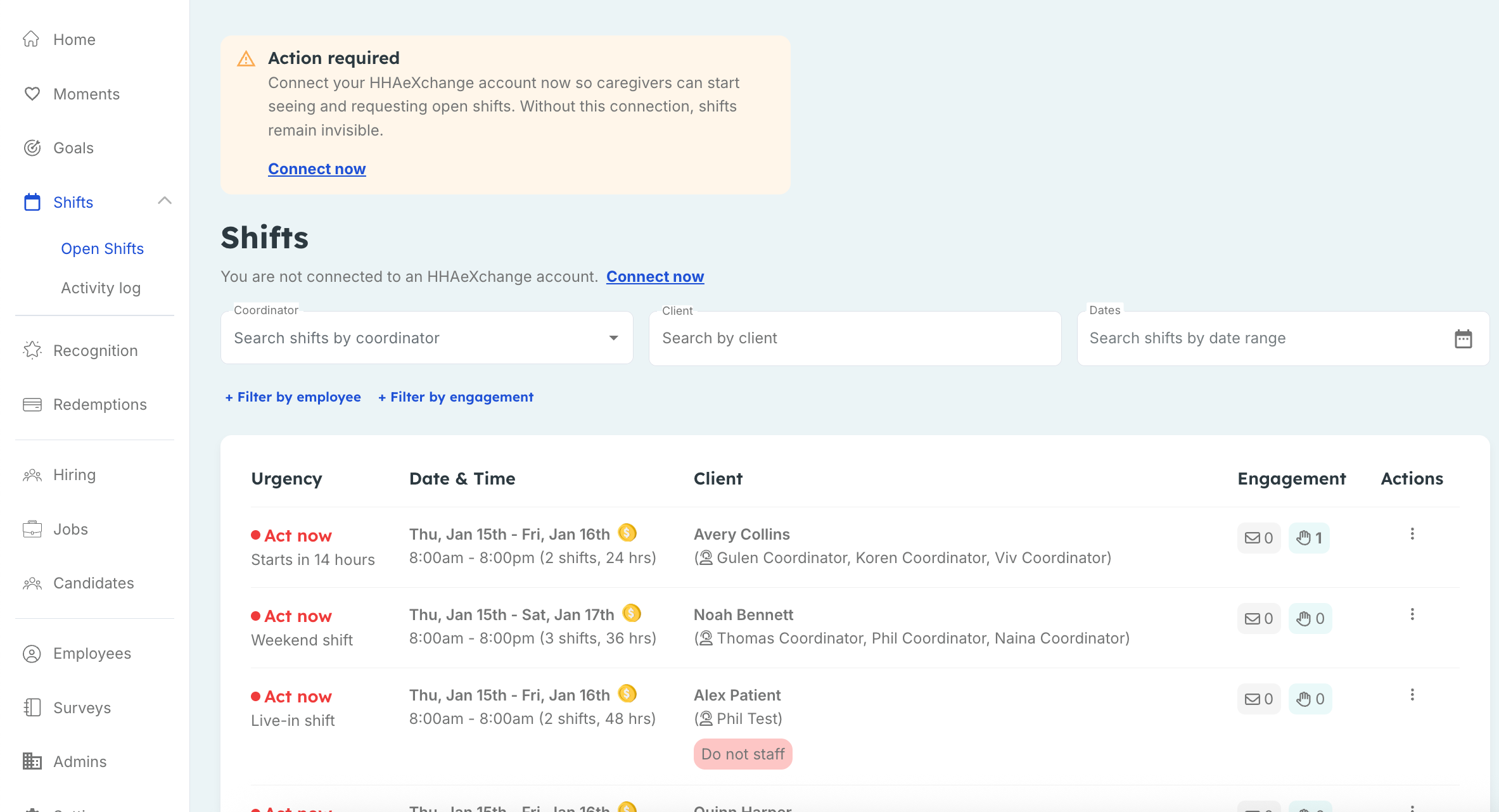Screen dimensions: 1499x812
Task: Click the Moments heart icon
Action: point(32,94)
